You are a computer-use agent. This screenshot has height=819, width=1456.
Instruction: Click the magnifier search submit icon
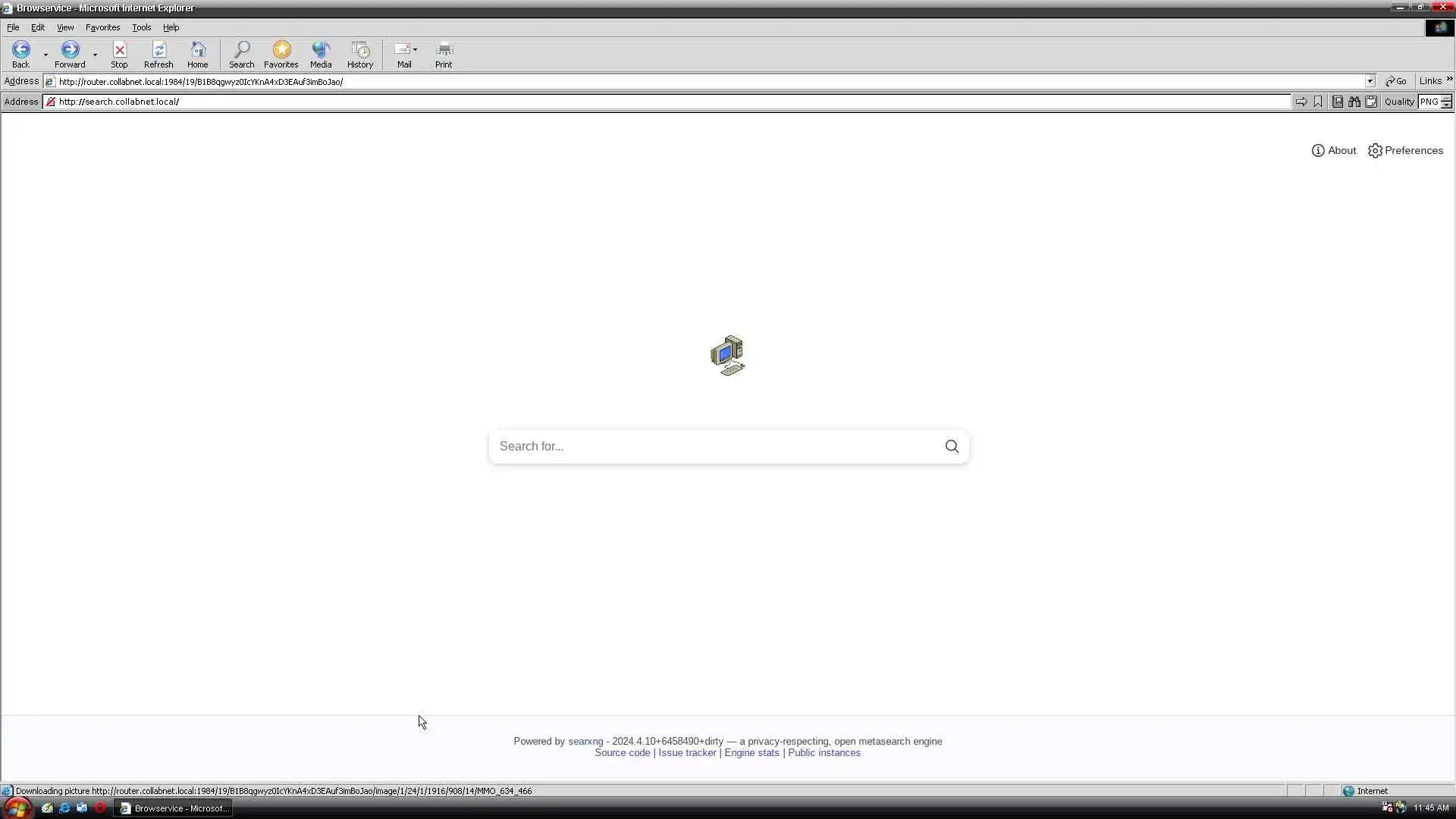[952, 447]
